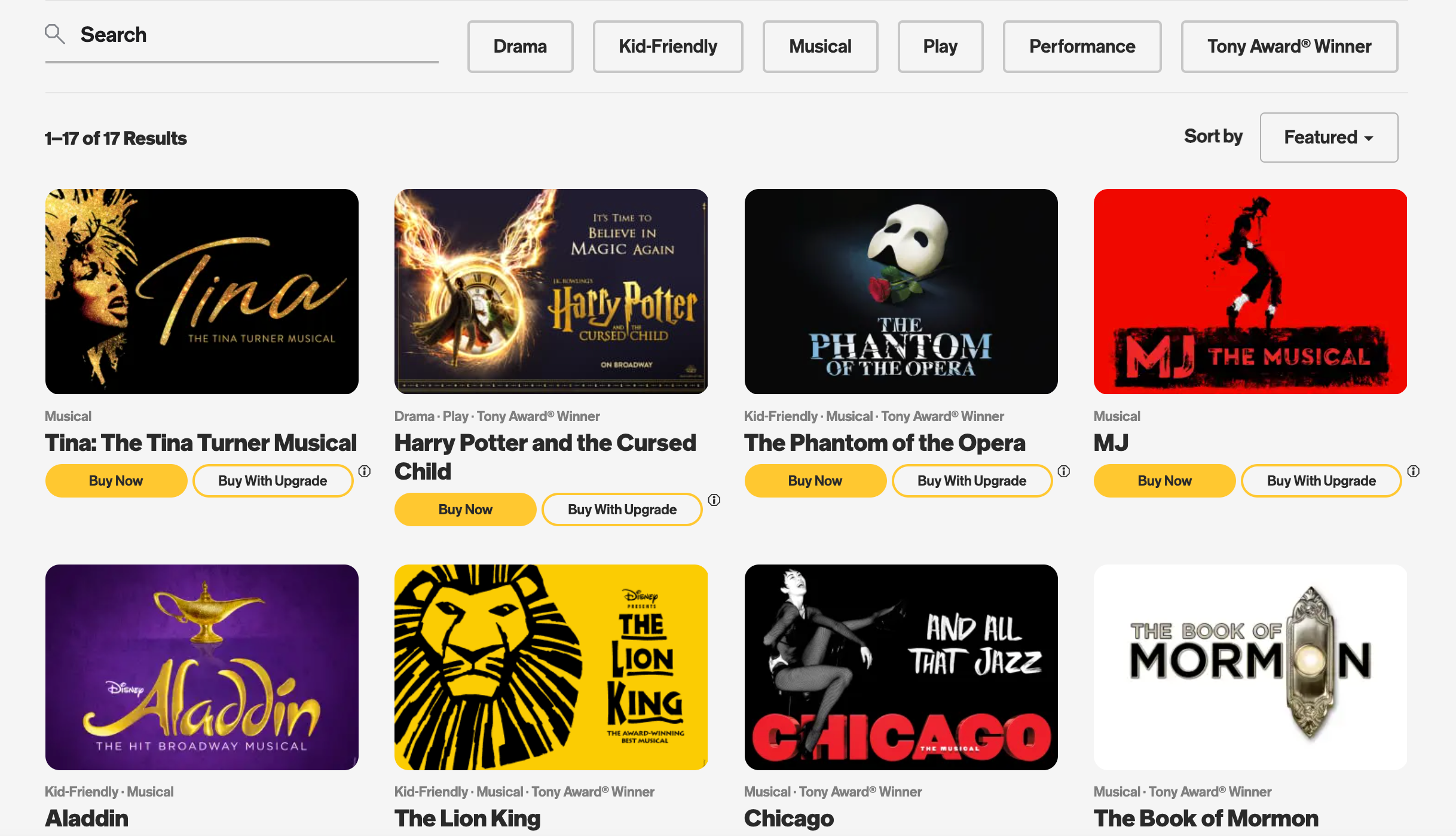Click Buy Now for MJ
This screenshot has height=836, width=1456.
[x=1164, y=481]
